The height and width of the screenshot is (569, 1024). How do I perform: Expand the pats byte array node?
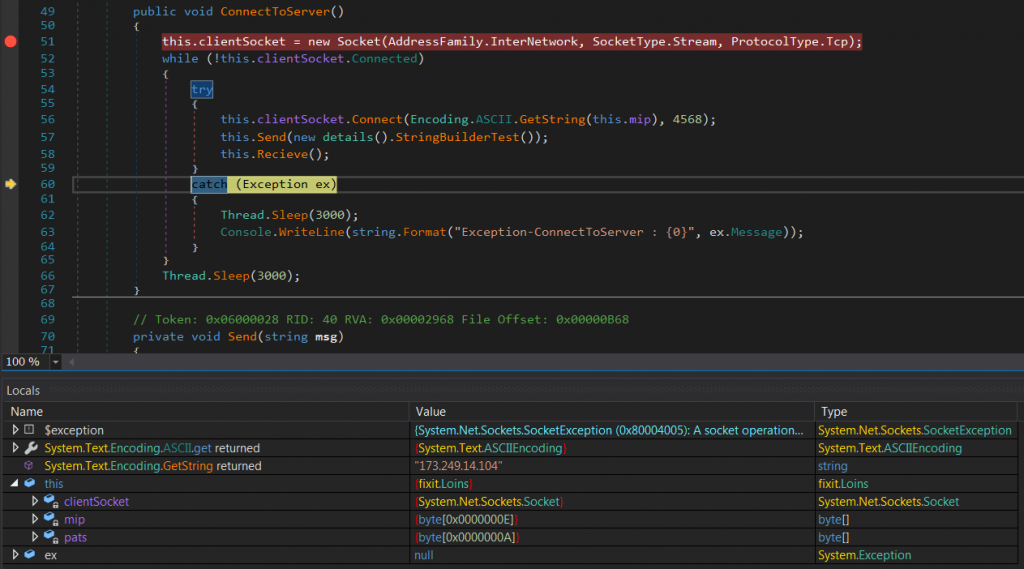pyautogui.click(x=36, y=538)
